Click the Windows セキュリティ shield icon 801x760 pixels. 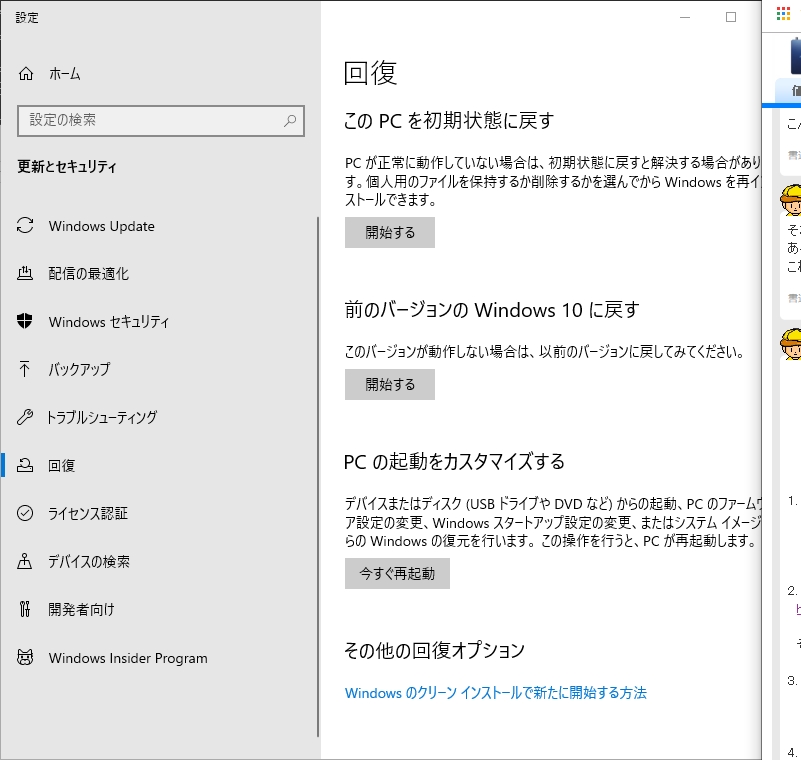(x=25, y=321)
